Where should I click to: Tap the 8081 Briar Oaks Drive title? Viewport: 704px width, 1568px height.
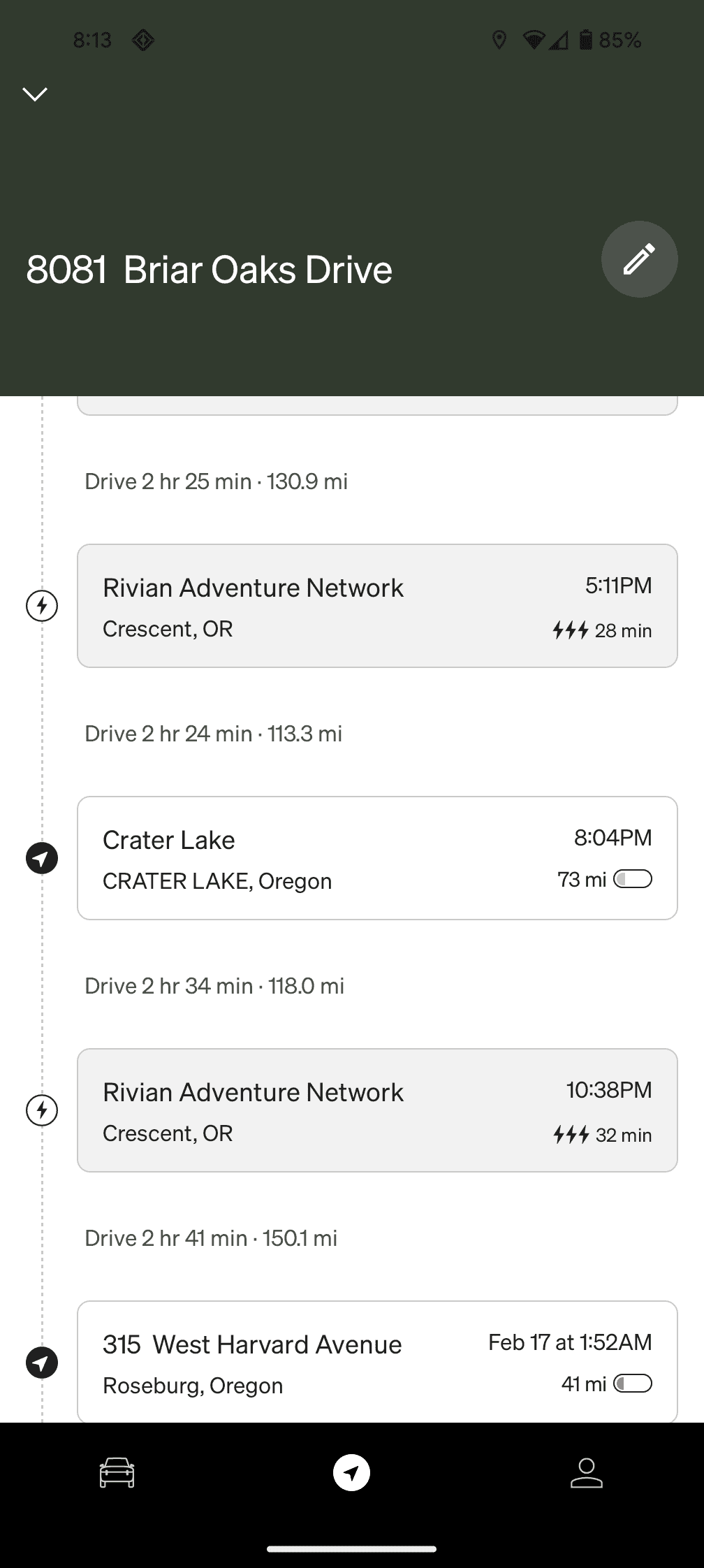click(x=210, y=270)
